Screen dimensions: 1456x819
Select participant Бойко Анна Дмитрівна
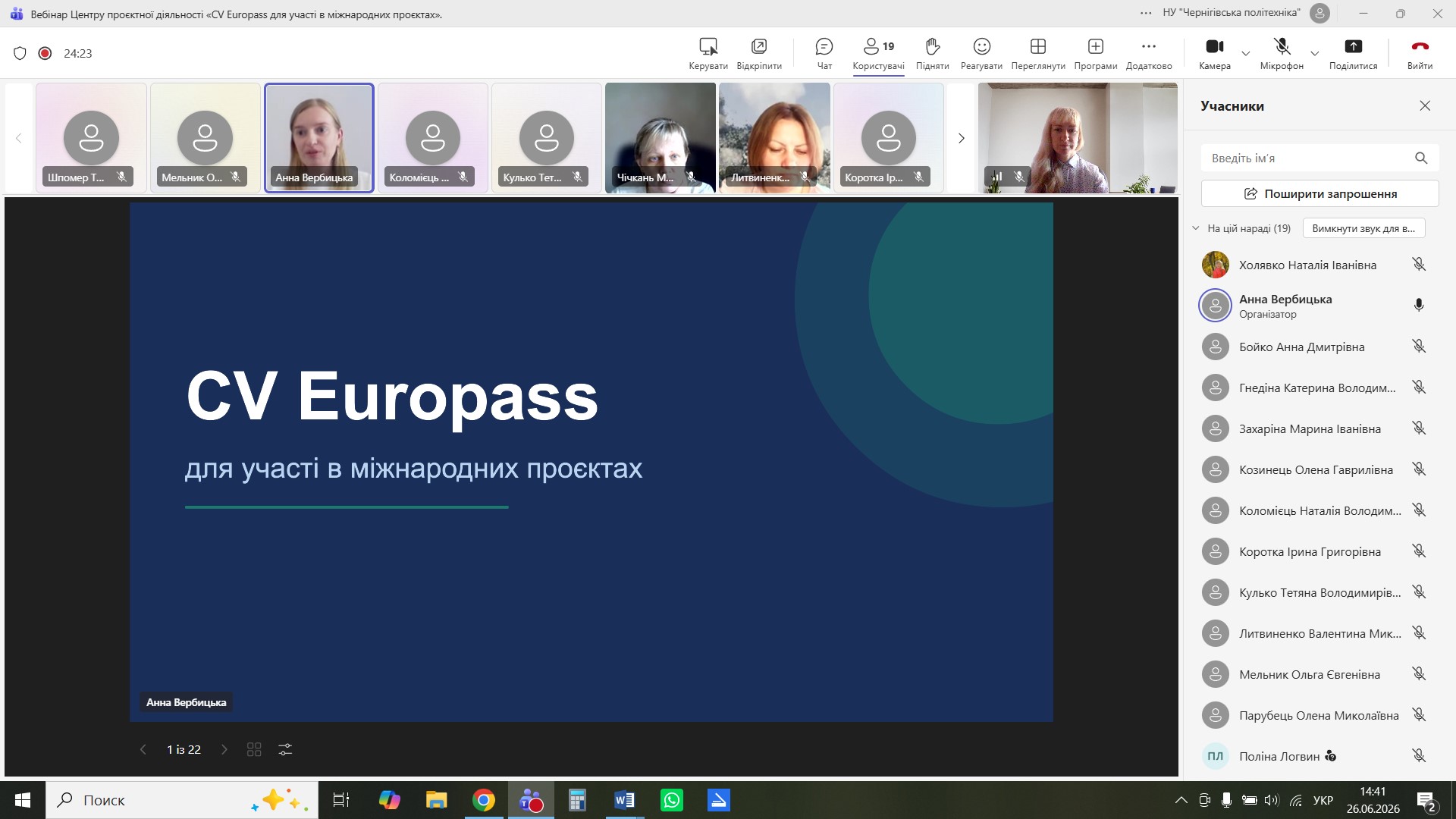click(1319, 347)
